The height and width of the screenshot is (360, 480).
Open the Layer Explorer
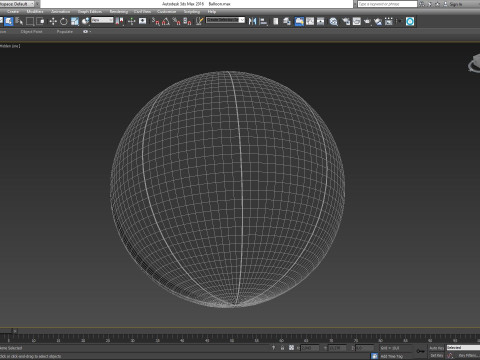[287, 21]
